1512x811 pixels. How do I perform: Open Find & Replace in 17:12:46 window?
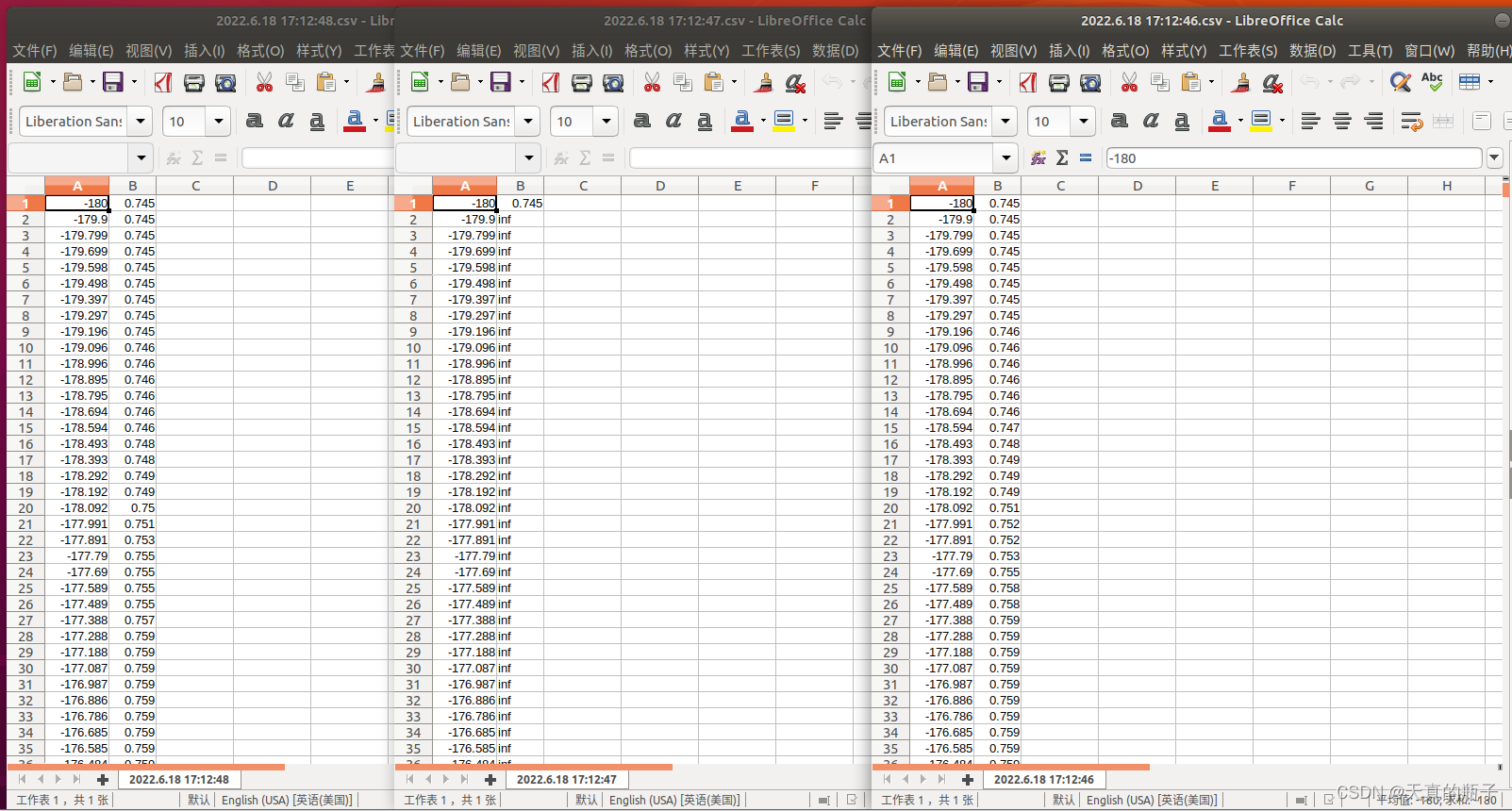click(x=1401, y=82)
